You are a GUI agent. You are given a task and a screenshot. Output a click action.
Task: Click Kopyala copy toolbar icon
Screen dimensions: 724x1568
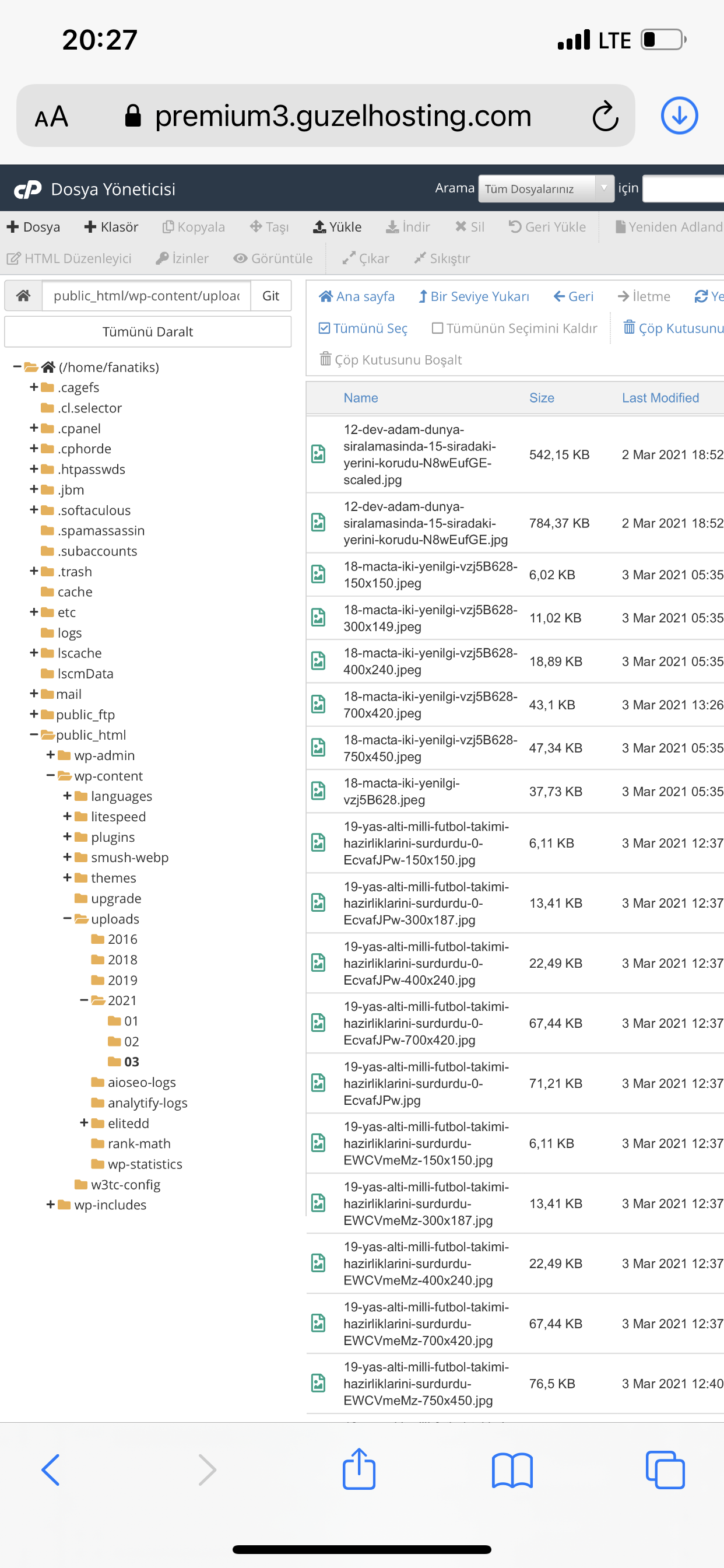(x=194, y=227)
